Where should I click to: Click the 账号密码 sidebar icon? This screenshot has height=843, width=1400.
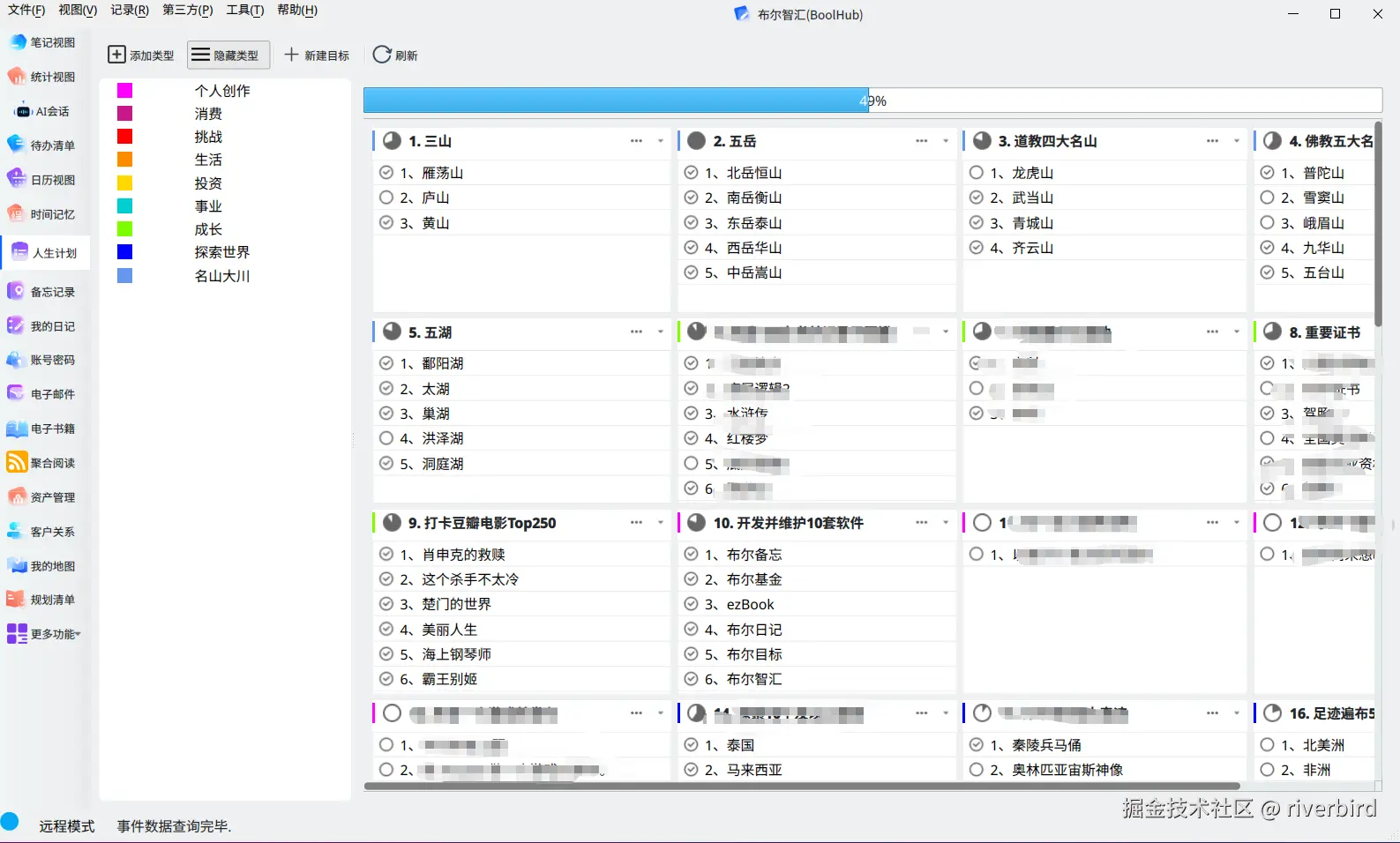18,360
